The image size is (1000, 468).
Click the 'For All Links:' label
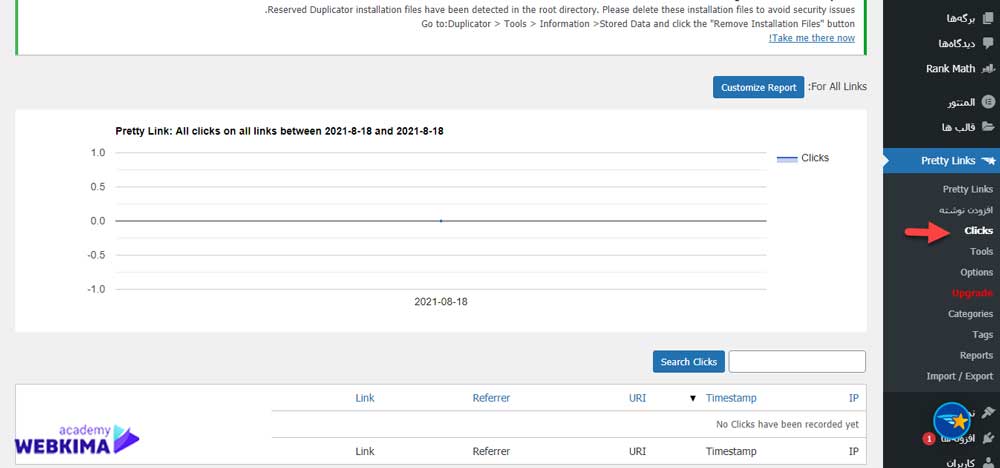(x=837, y=87)
